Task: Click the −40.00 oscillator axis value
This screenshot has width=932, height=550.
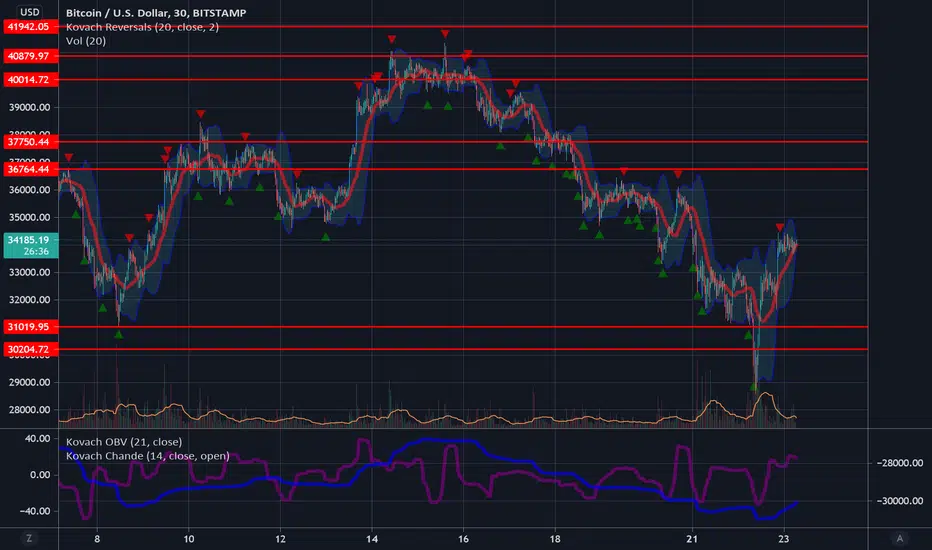Action: 34,511
